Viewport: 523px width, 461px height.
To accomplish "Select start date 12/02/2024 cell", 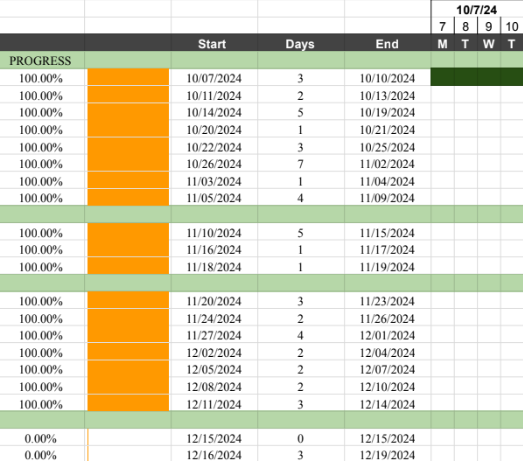I will pyautogui.click(x=214, y=352).
